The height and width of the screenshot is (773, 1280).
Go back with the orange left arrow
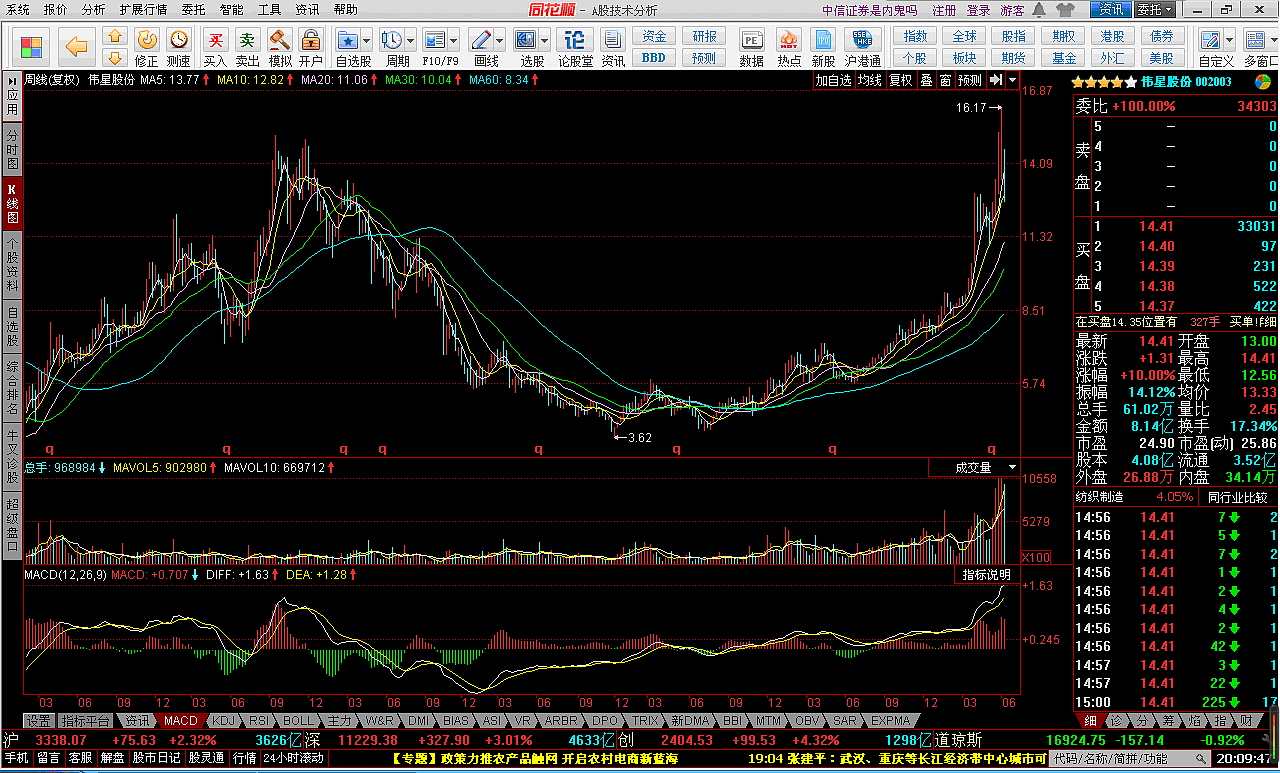pyautogui.click(x=76, y=47)
